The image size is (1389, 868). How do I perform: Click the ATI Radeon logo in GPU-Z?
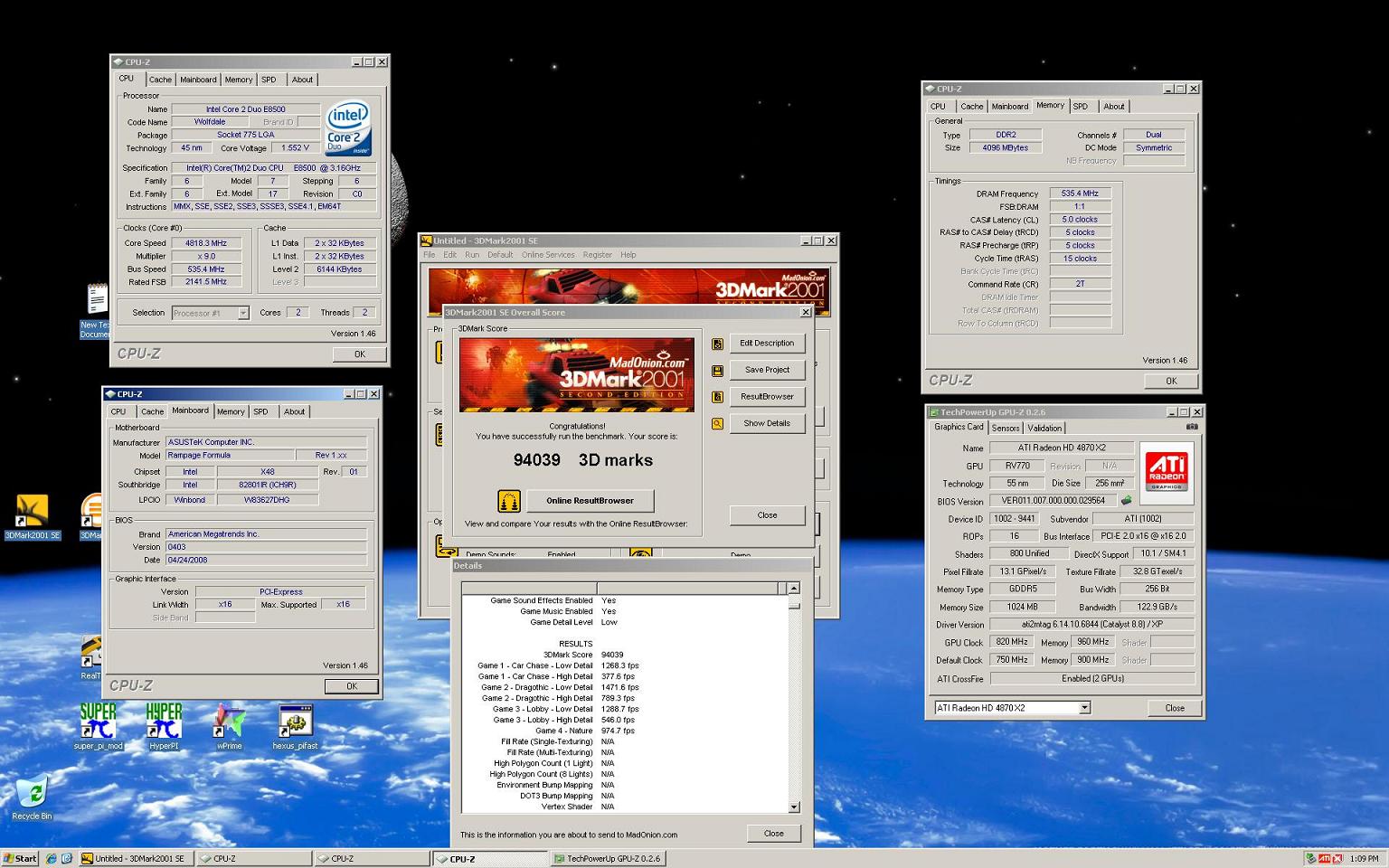pos(1167,472)
